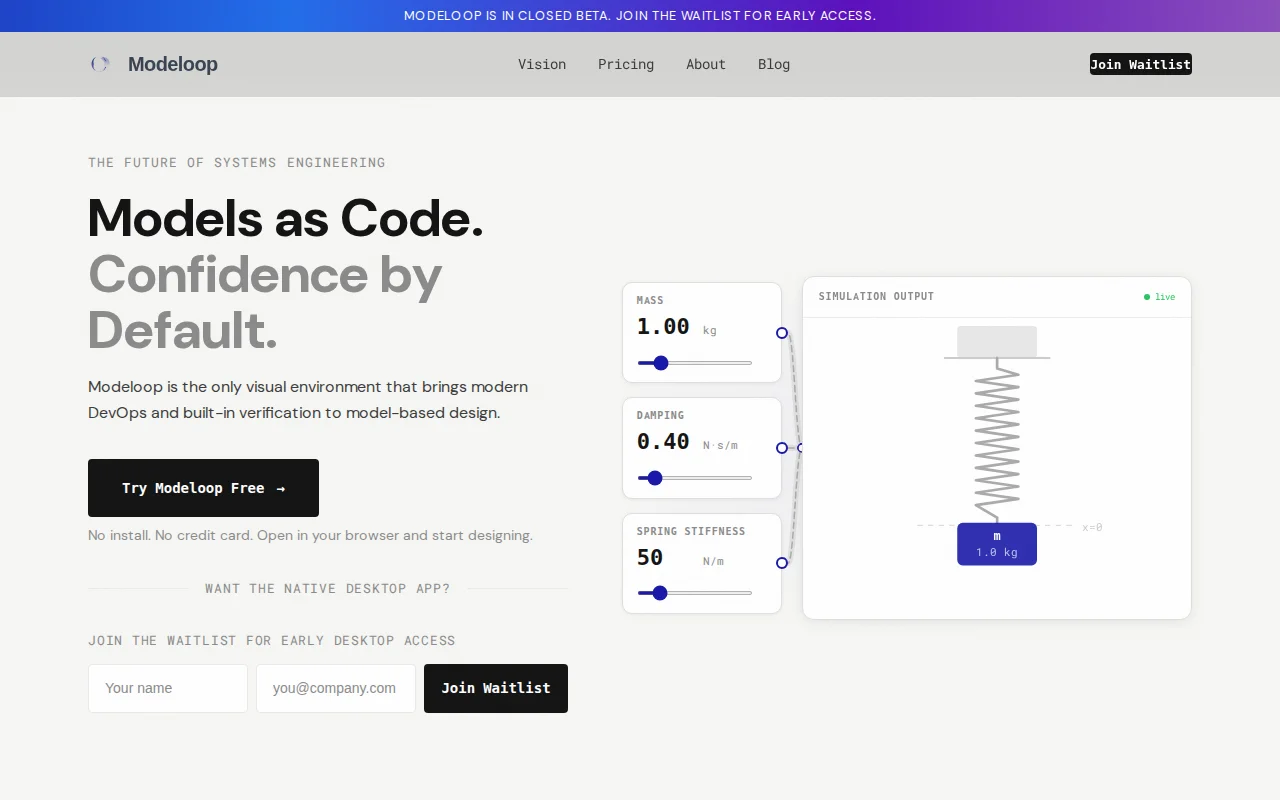Click the N·s/m damping unit label
Screen dimensions: 1280x800
(720, 445)
